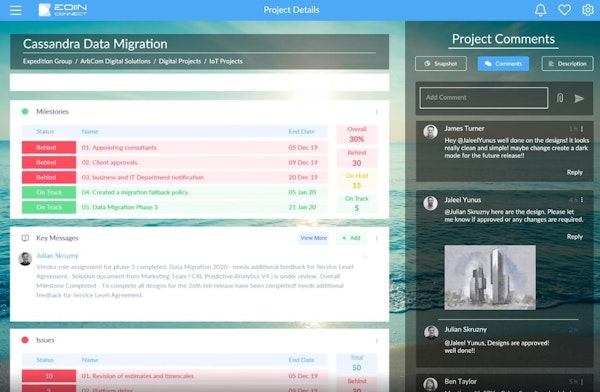This screenshot has width=600, height=392.
Task: Select the Comments tab
Action: pos(504,64)
